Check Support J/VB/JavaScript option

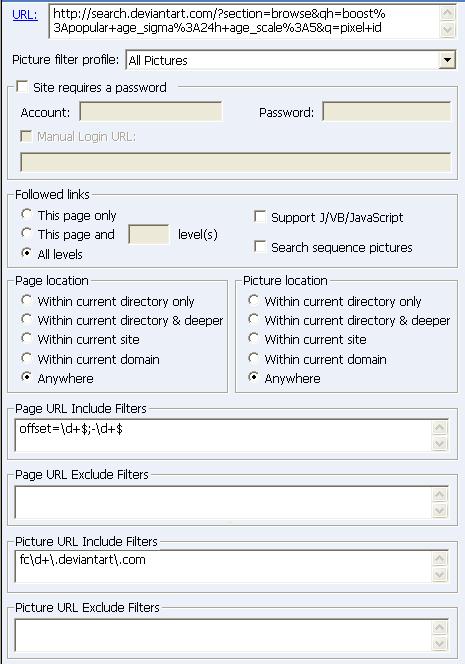pos(260,216)
